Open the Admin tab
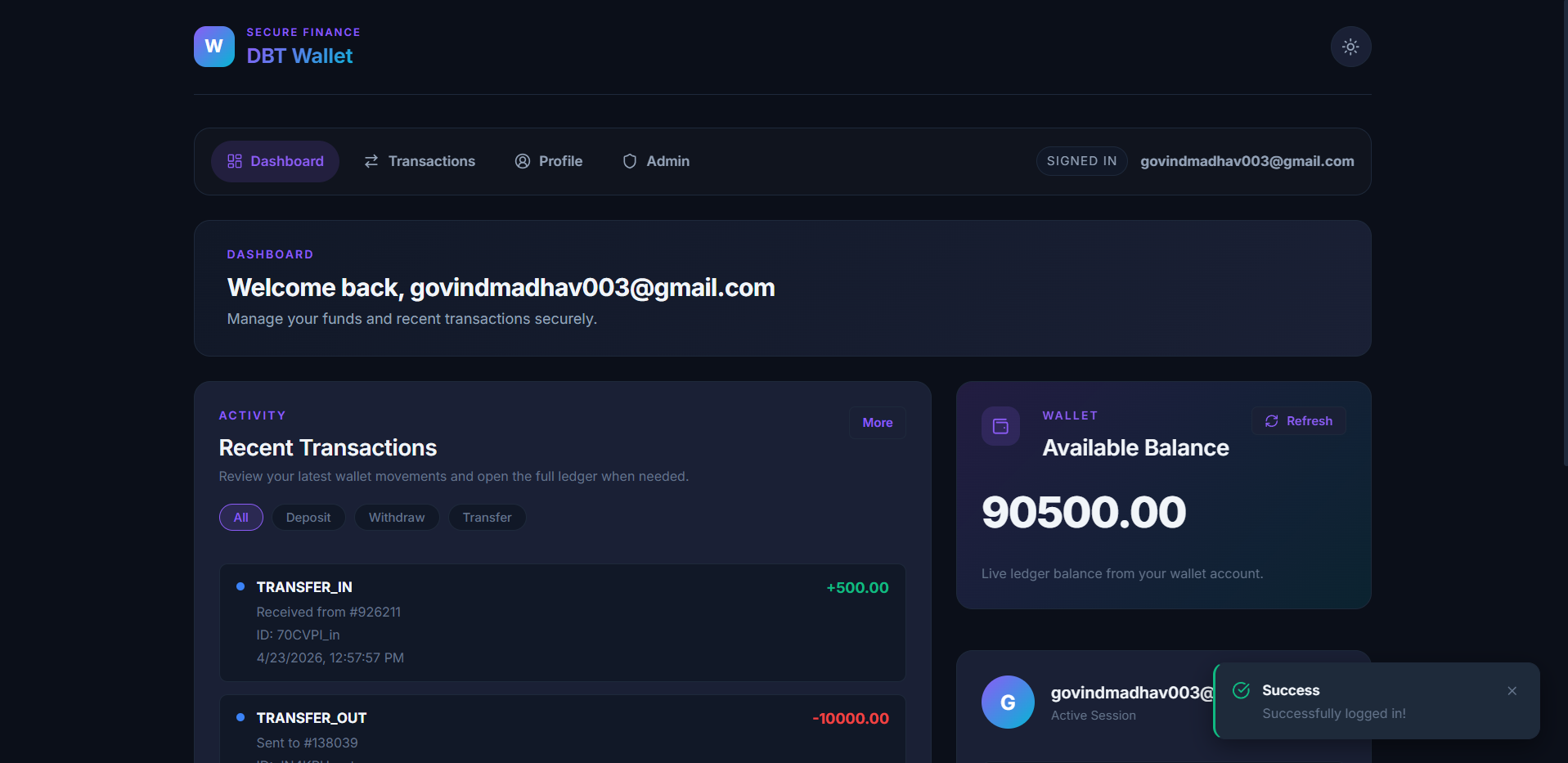Image resolution: width=1568 pixels, height=763 pixels. click(x=656, y=161)
